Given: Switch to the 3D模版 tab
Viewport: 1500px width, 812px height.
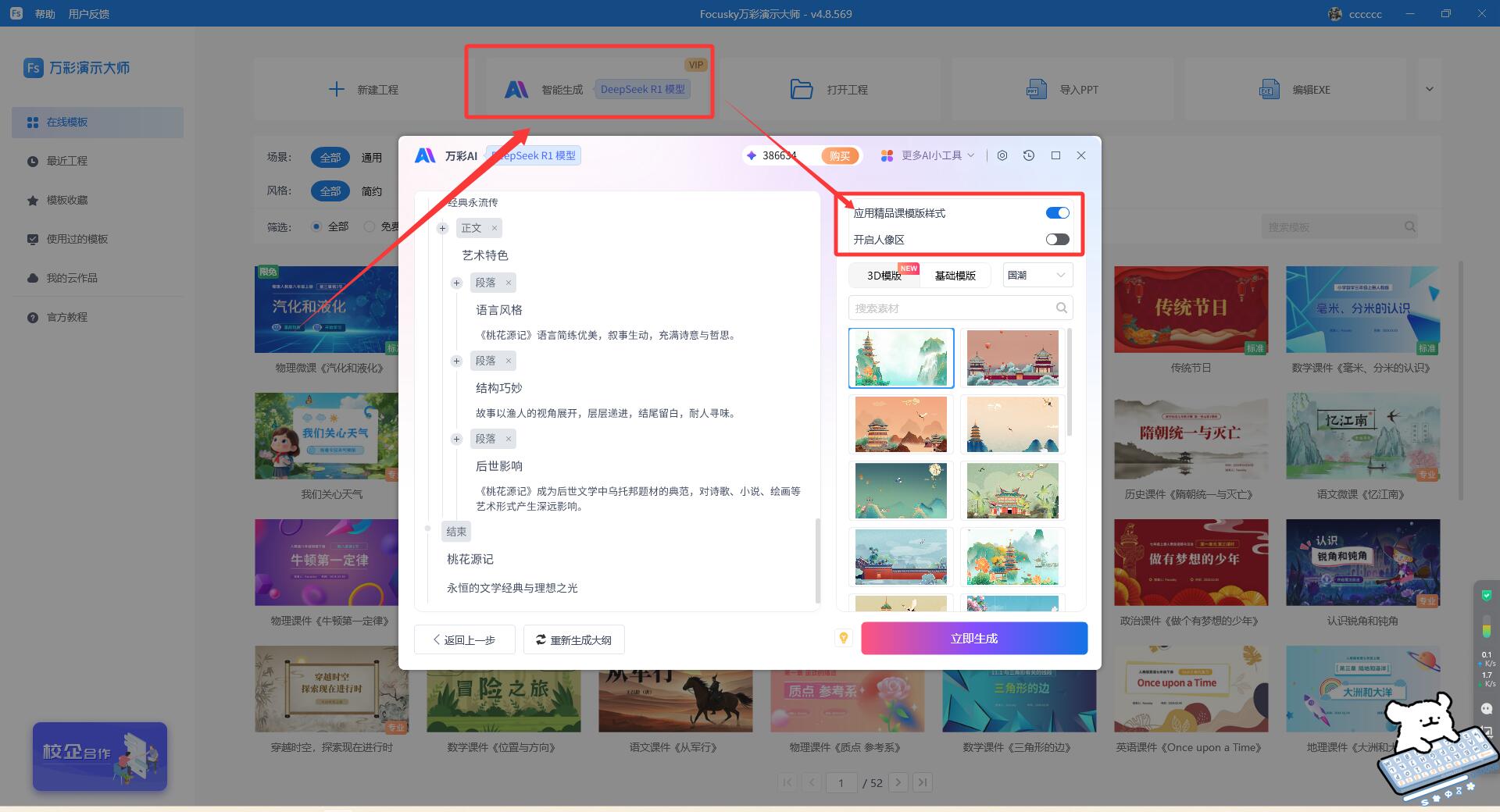Looking at the screenshot, I should (884, 276).
